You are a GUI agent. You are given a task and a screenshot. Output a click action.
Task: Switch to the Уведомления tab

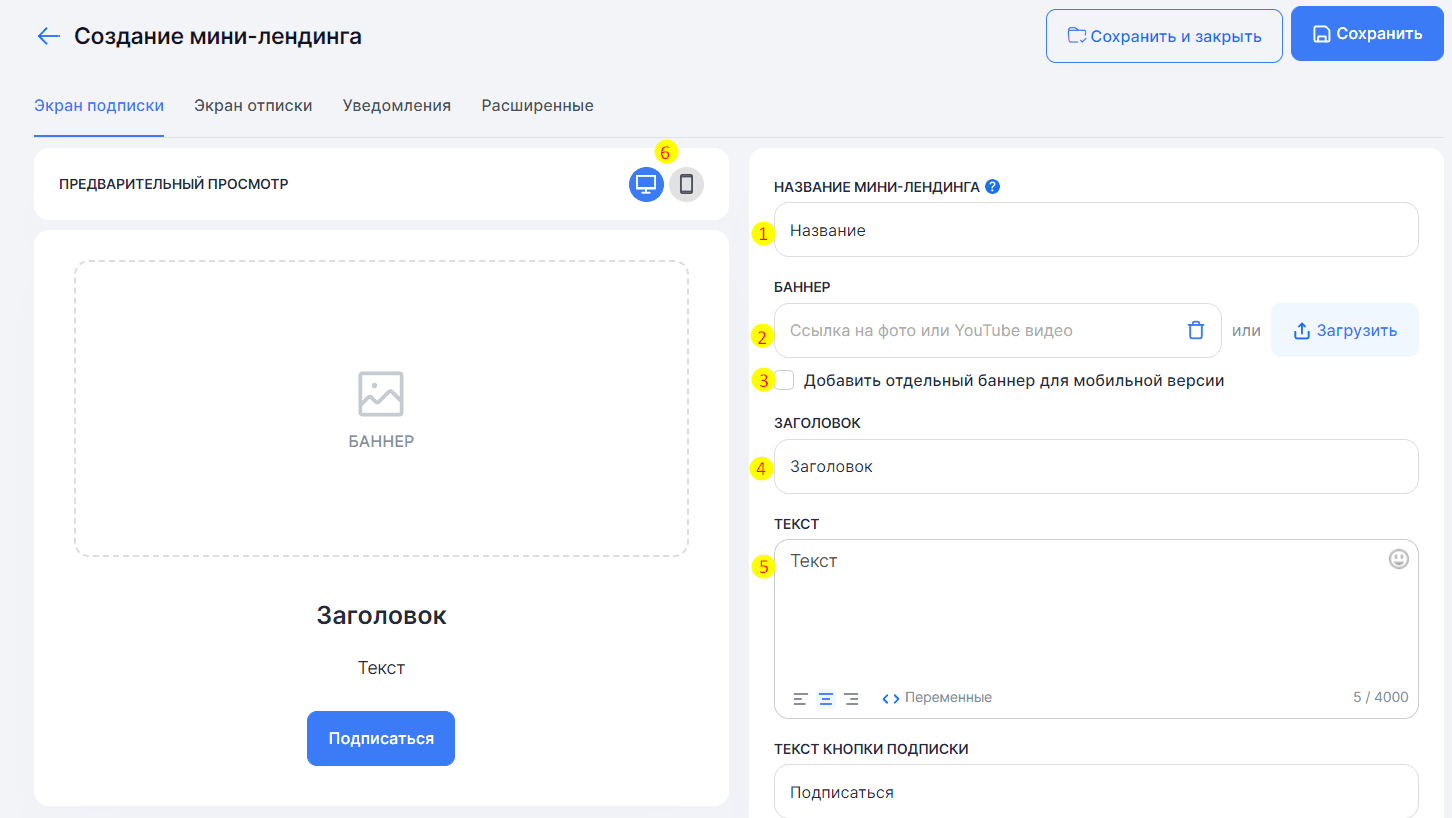tap(396, 105)
